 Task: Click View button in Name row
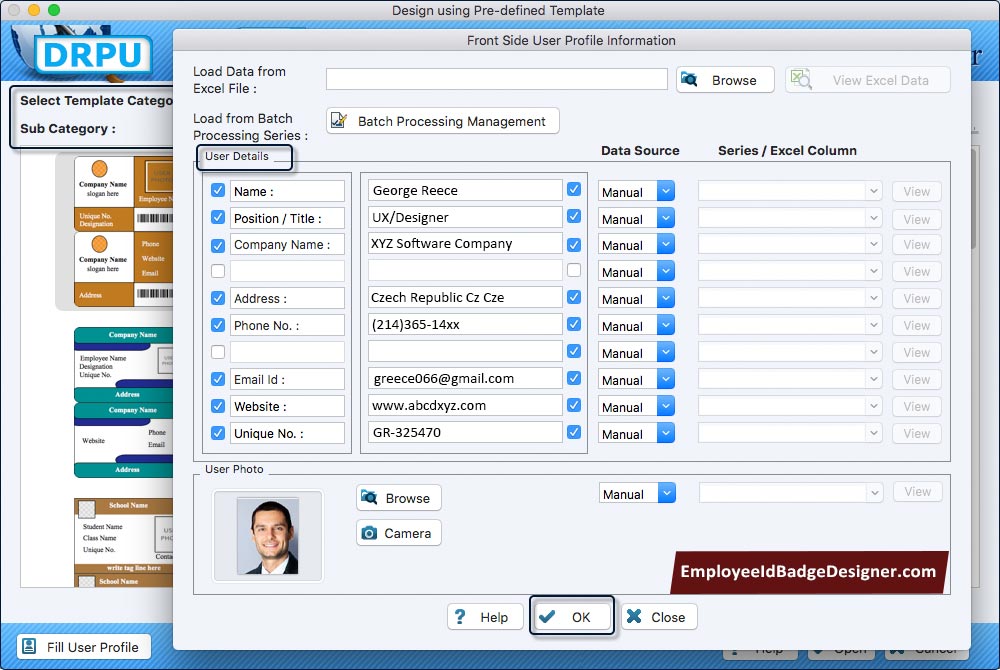[916, 191]
